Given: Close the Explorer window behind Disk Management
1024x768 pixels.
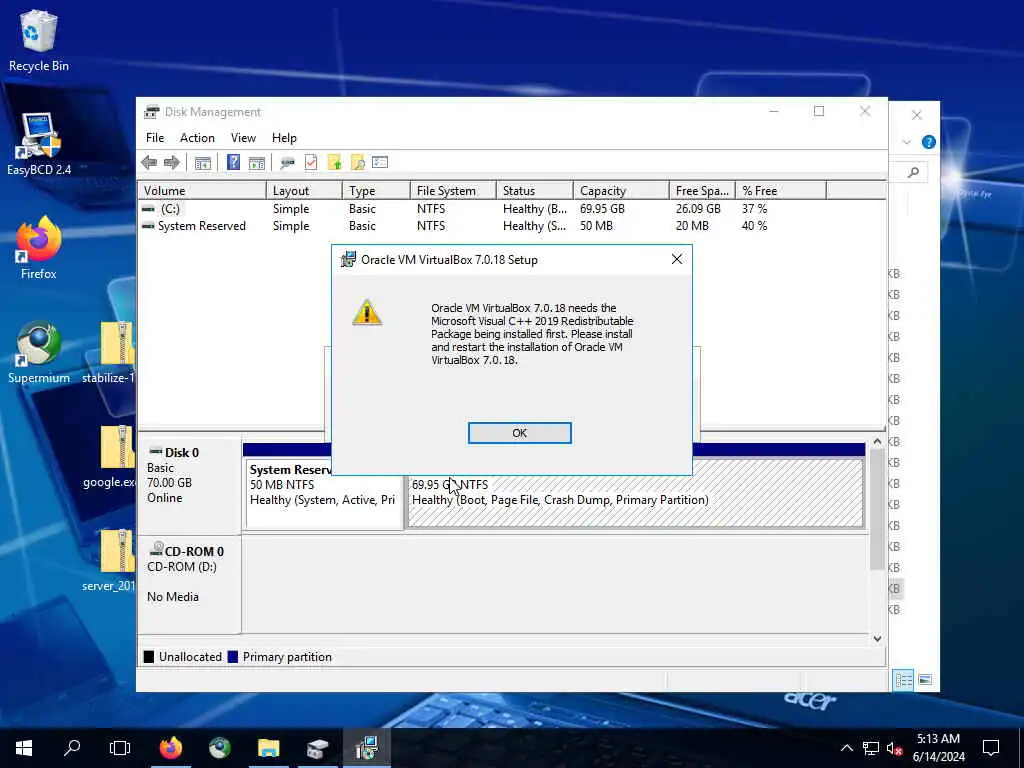Looking at the screenshot, I should [917, 116].
